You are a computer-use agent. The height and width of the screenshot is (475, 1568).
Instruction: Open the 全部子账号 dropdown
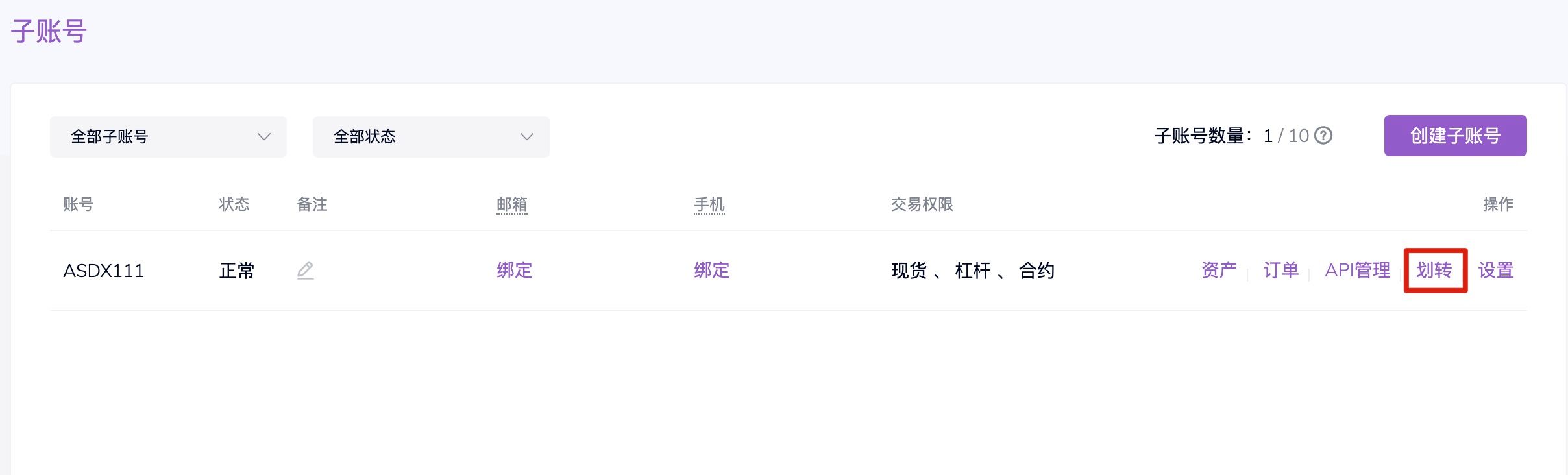tap(168, 137)
